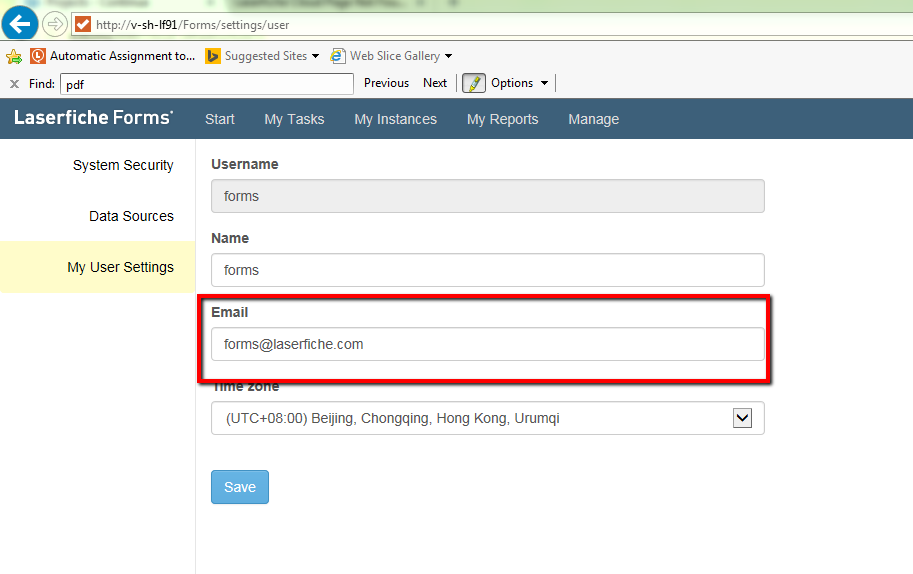Select Data Sources in sidebar
Image resolution: width=913 pixels, height=574 pixels.
[131, 216]
